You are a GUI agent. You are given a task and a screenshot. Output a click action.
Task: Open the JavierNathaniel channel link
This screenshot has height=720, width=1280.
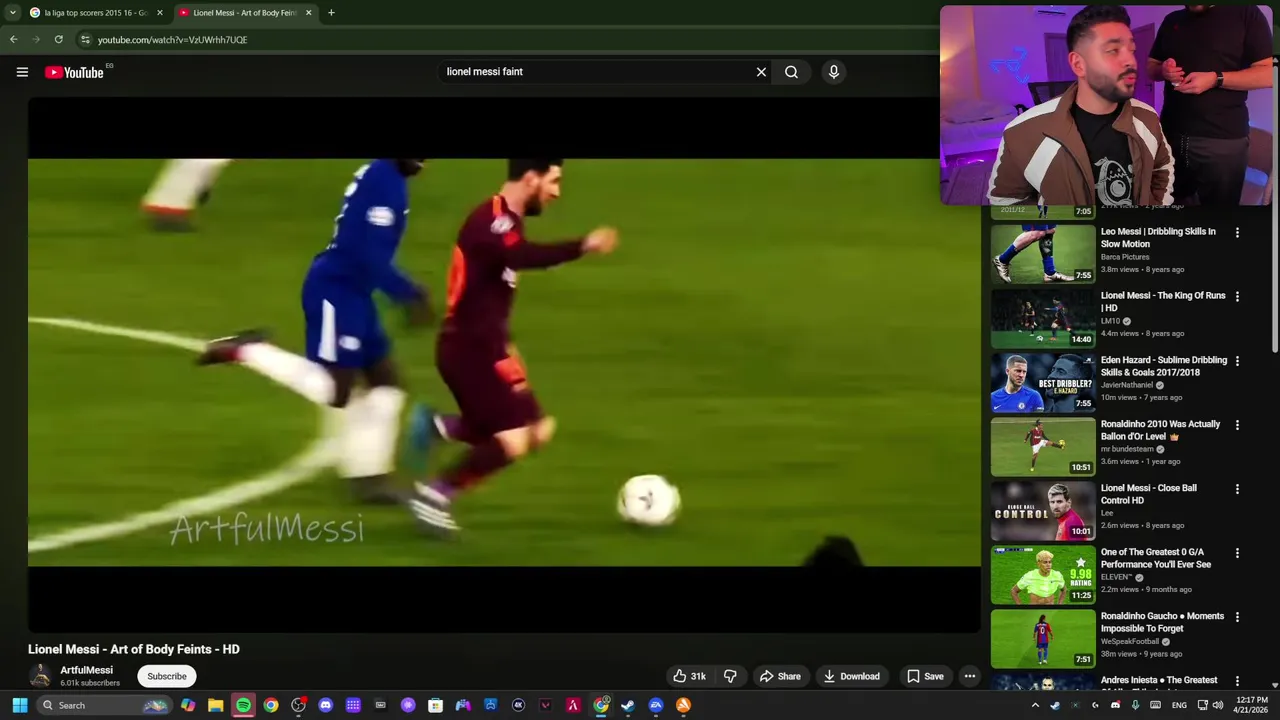coord(1128,385)
